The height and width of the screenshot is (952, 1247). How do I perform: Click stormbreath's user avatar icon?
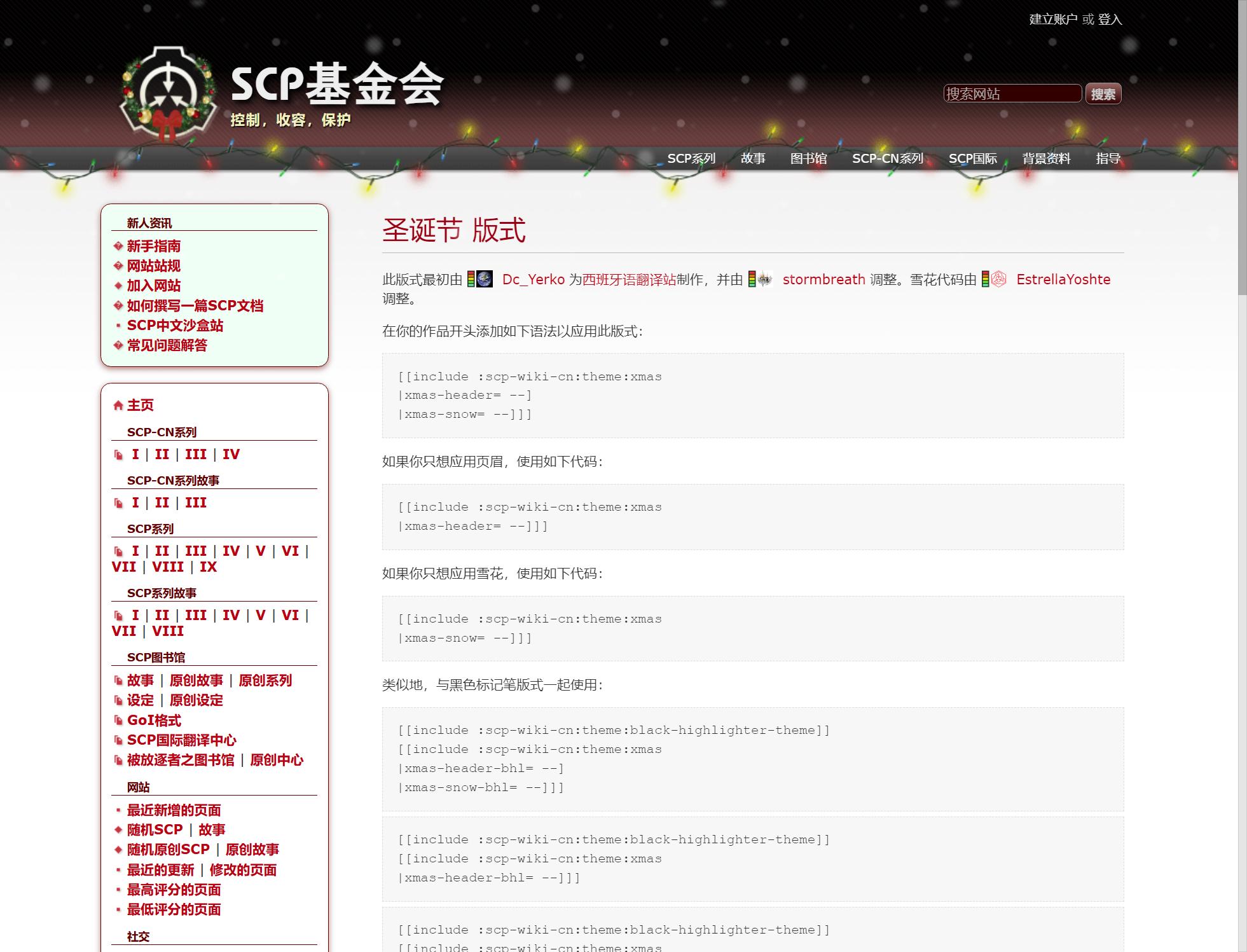point(765,279)
